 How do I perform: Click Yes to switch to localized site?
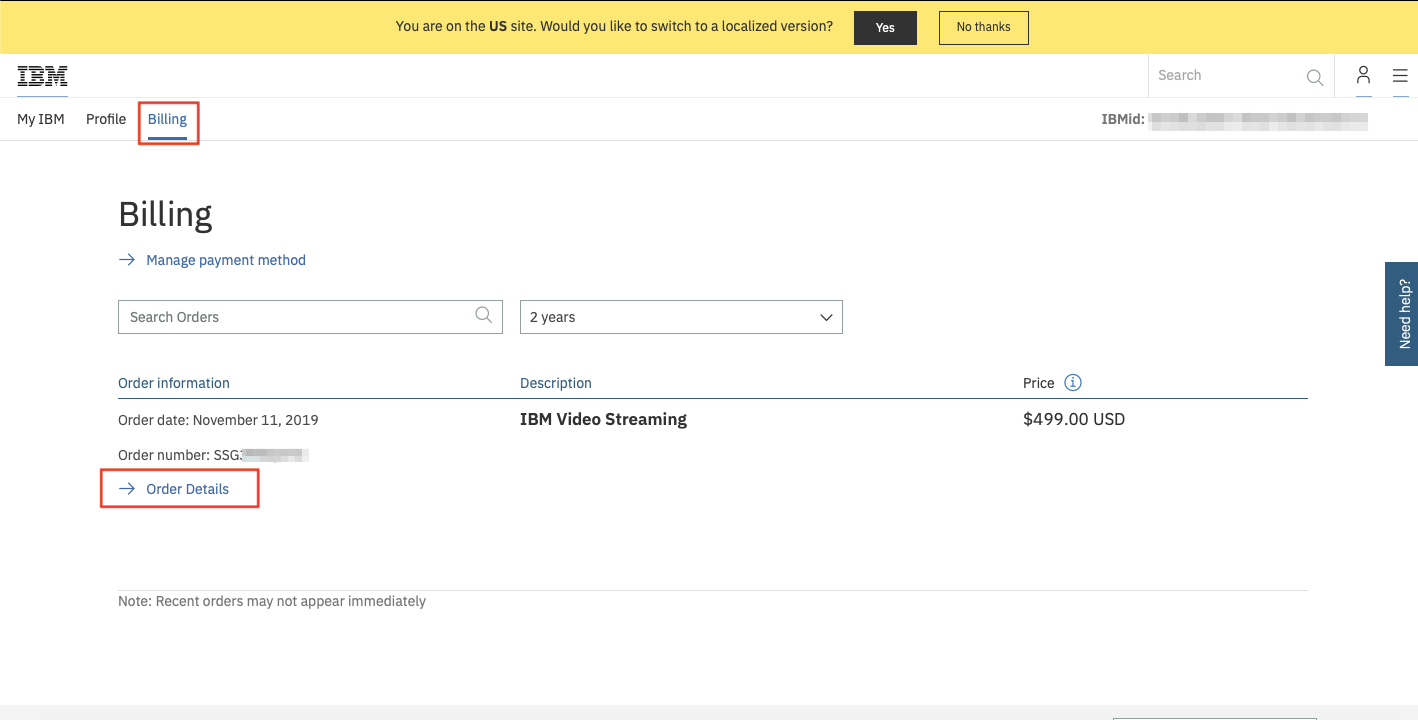[885, 28]
